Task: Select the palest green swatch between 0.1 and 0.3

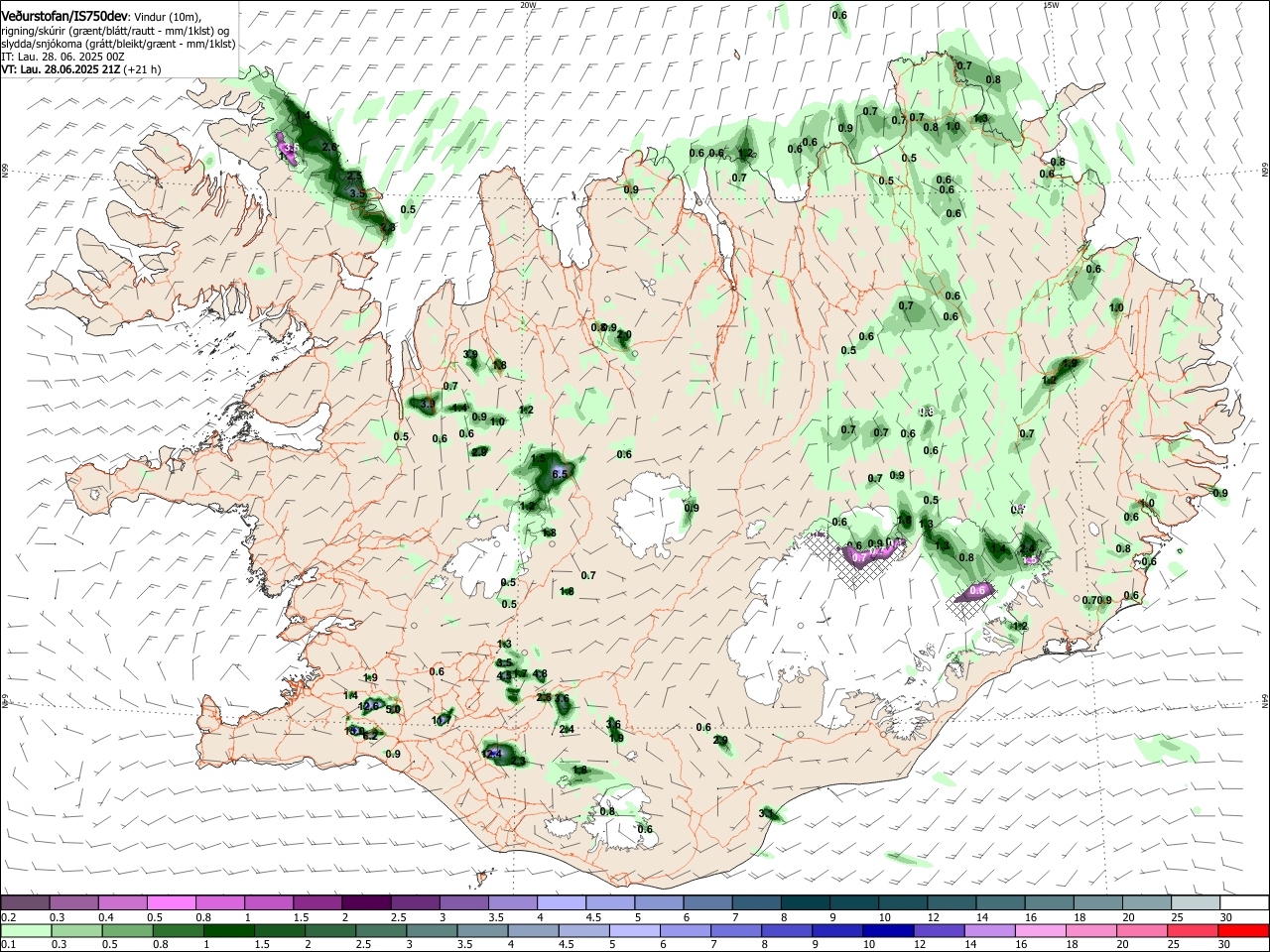Action: (x=27, y=931)
